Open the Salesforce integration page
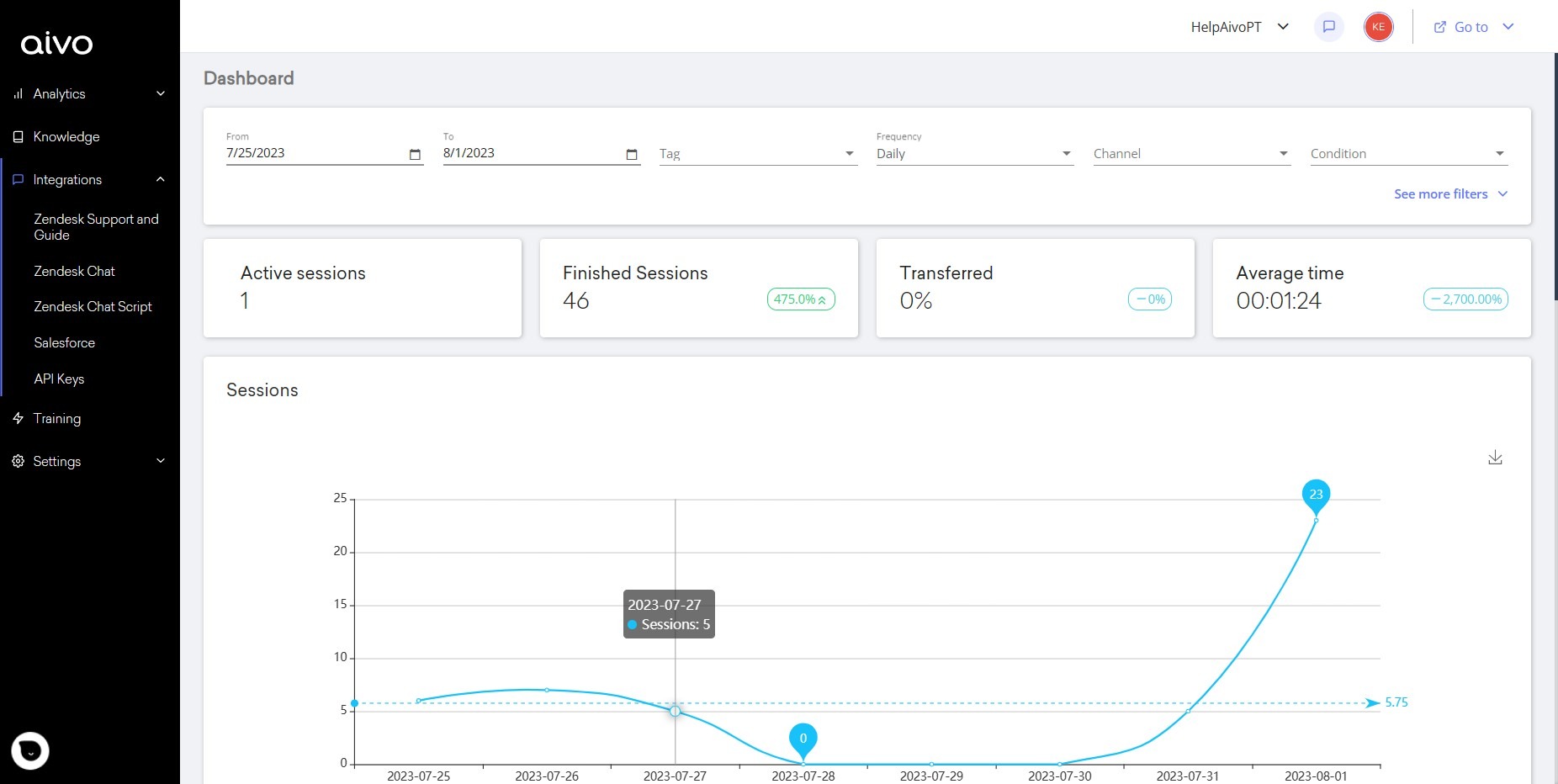 tap(64, 342)
